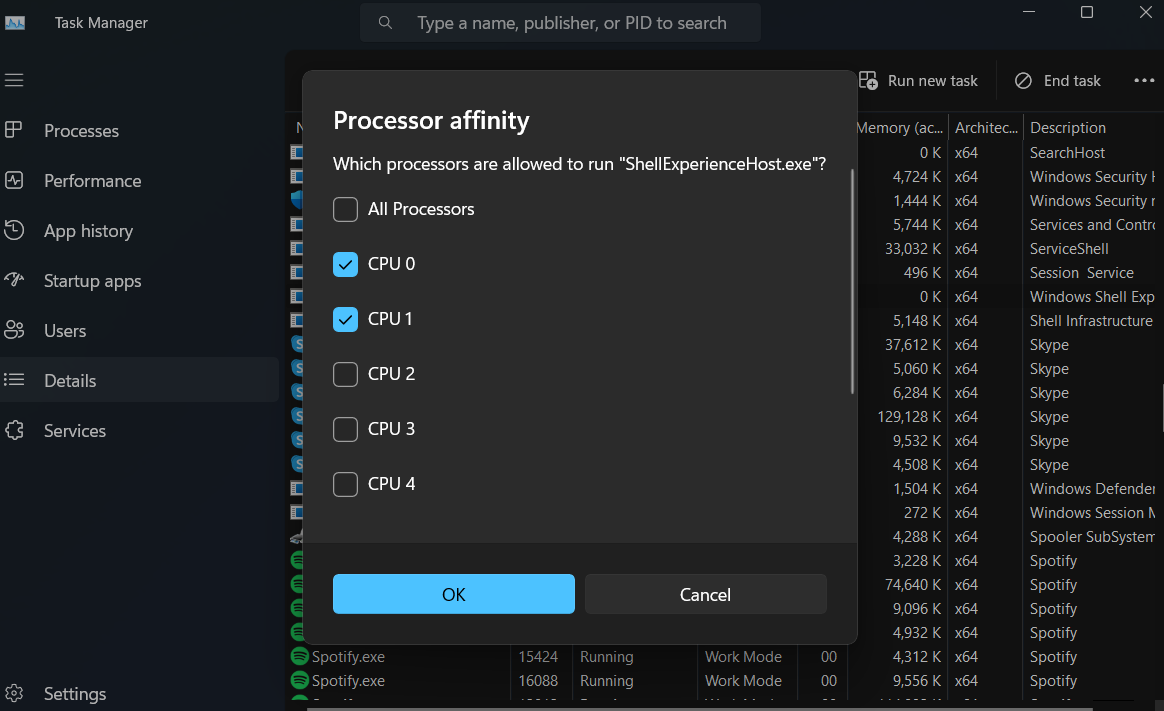
Task: Uncheck the CPU 1 checkbox
Action: [345, 319]
